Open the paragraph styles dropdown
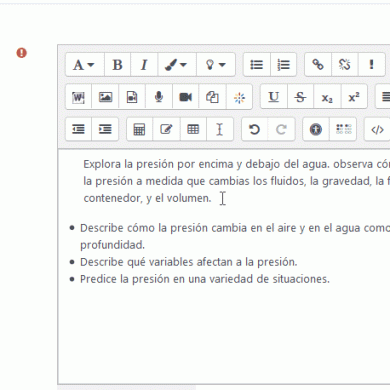The height and width of the screenshot is (390, 390). coord(85,65)
